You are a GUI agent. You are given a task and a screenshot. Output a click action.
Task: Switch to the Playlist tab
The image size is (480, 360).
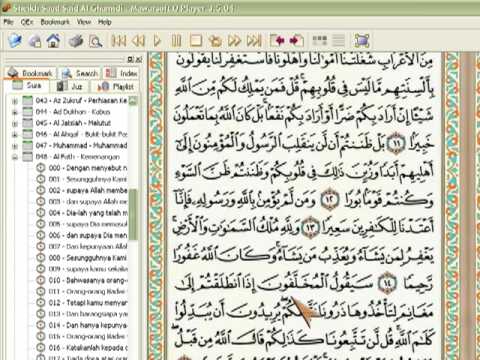click(x=116, y=87)
